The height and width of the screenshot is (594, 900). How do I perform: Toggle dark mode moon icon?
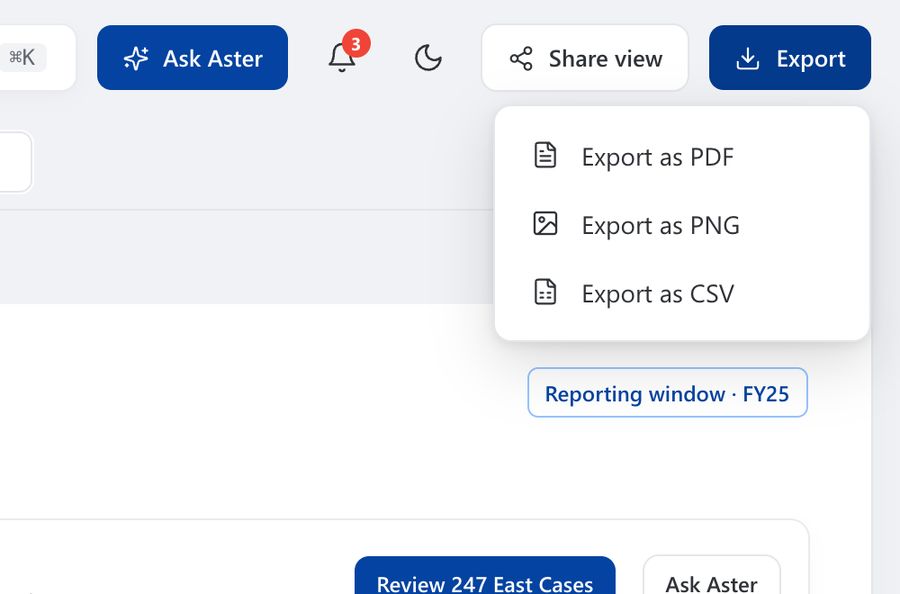[428, 58]
